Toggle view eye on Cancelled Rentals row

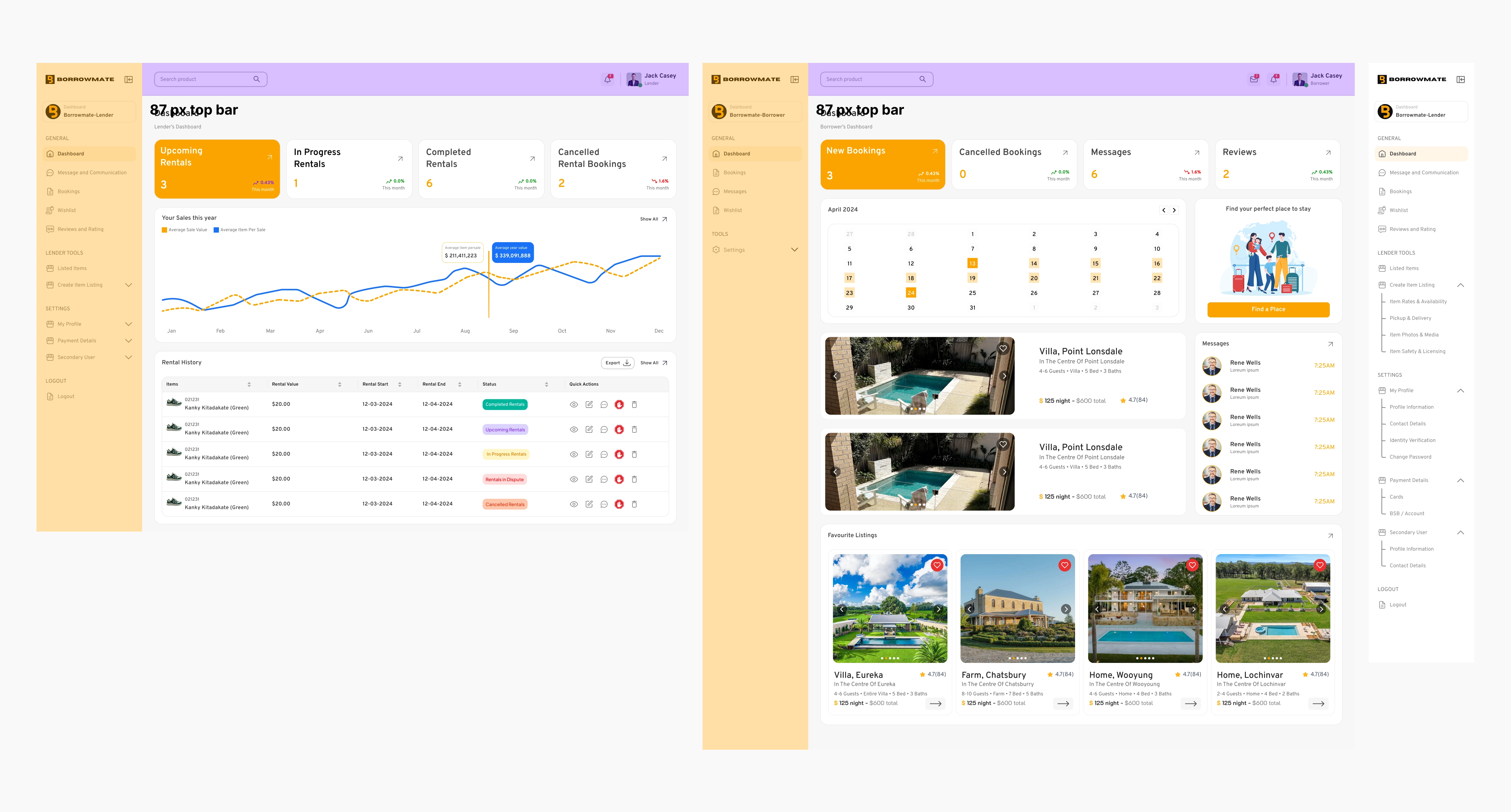(x=574, y=504)
